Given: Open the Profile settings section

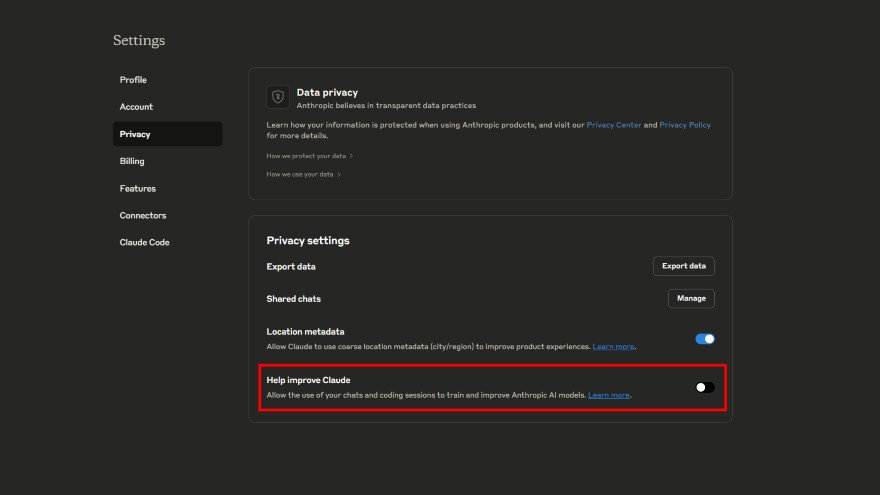Looking at the screenshot, I should [133, 80].
